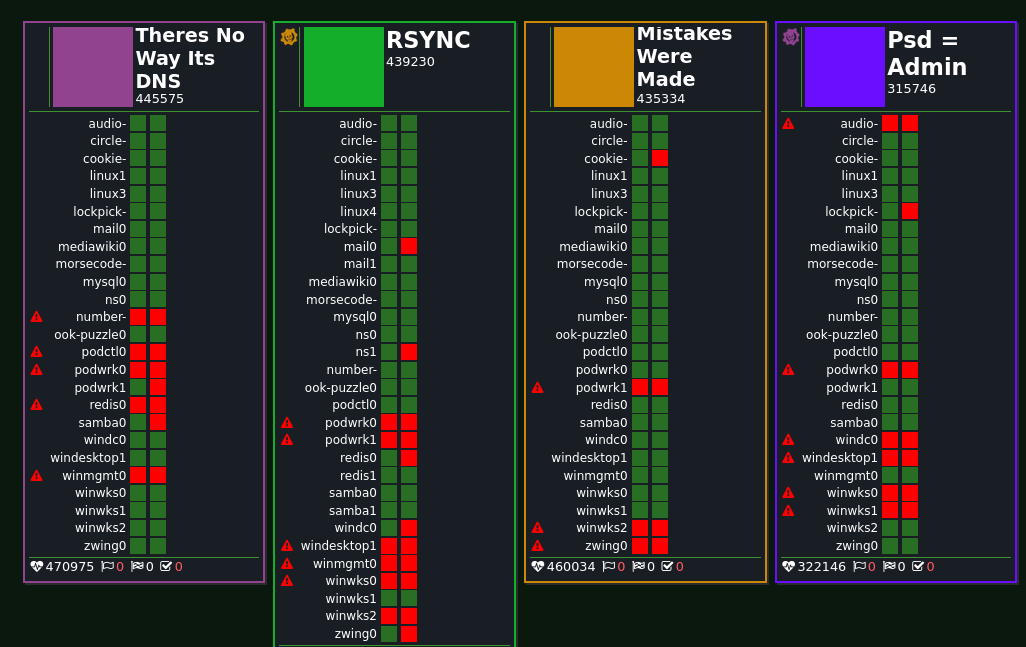The width and height of the screenshot is (1026, 647).
Task: Click warning triangle beside zwing0 in Mistakes Were Made
Action: coord(538,546)
